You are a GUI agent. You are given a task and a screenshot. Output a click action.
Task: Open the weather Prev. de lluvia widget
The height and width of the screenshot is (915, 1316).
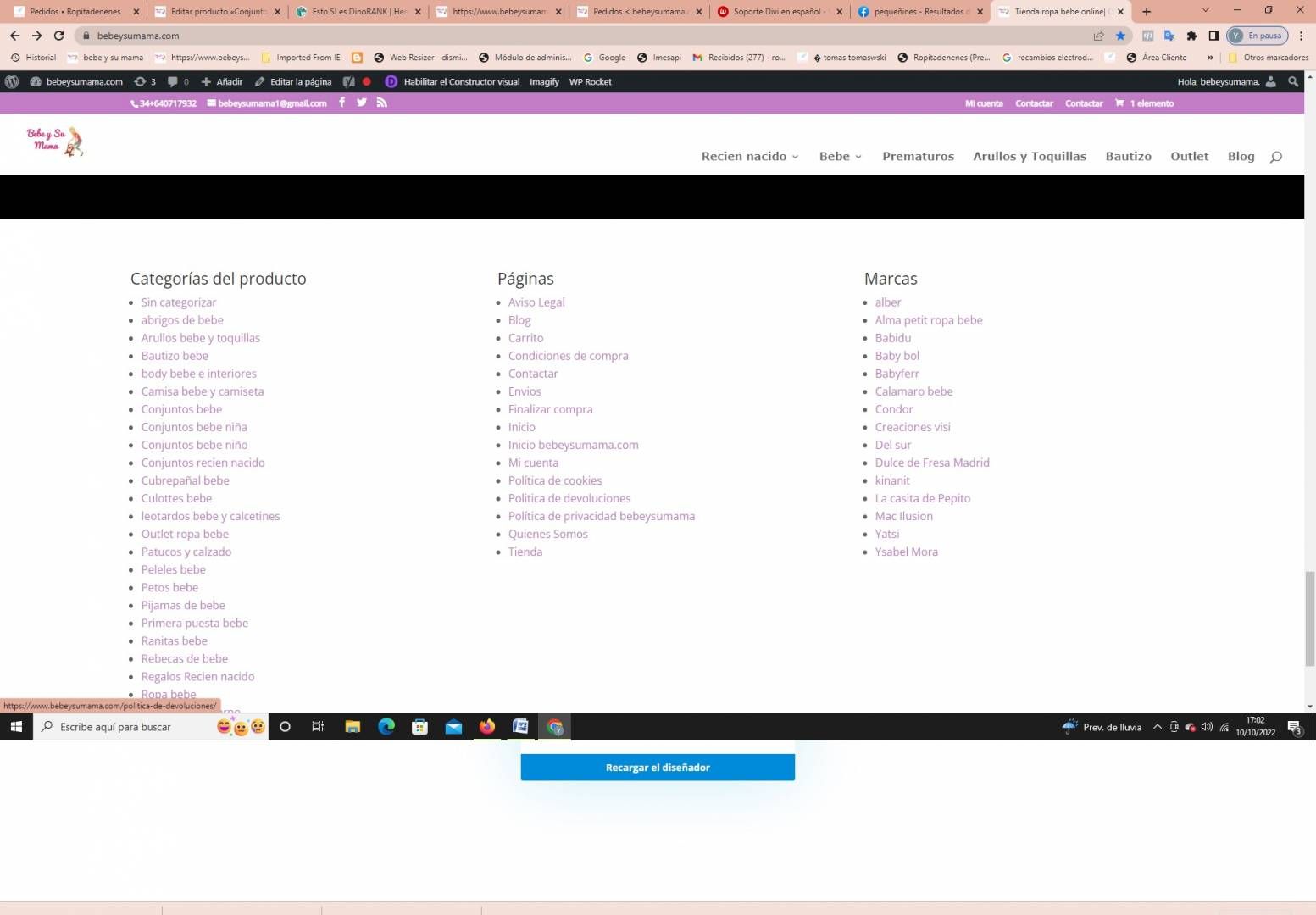pyautogui.click(x=1102, y=727)
